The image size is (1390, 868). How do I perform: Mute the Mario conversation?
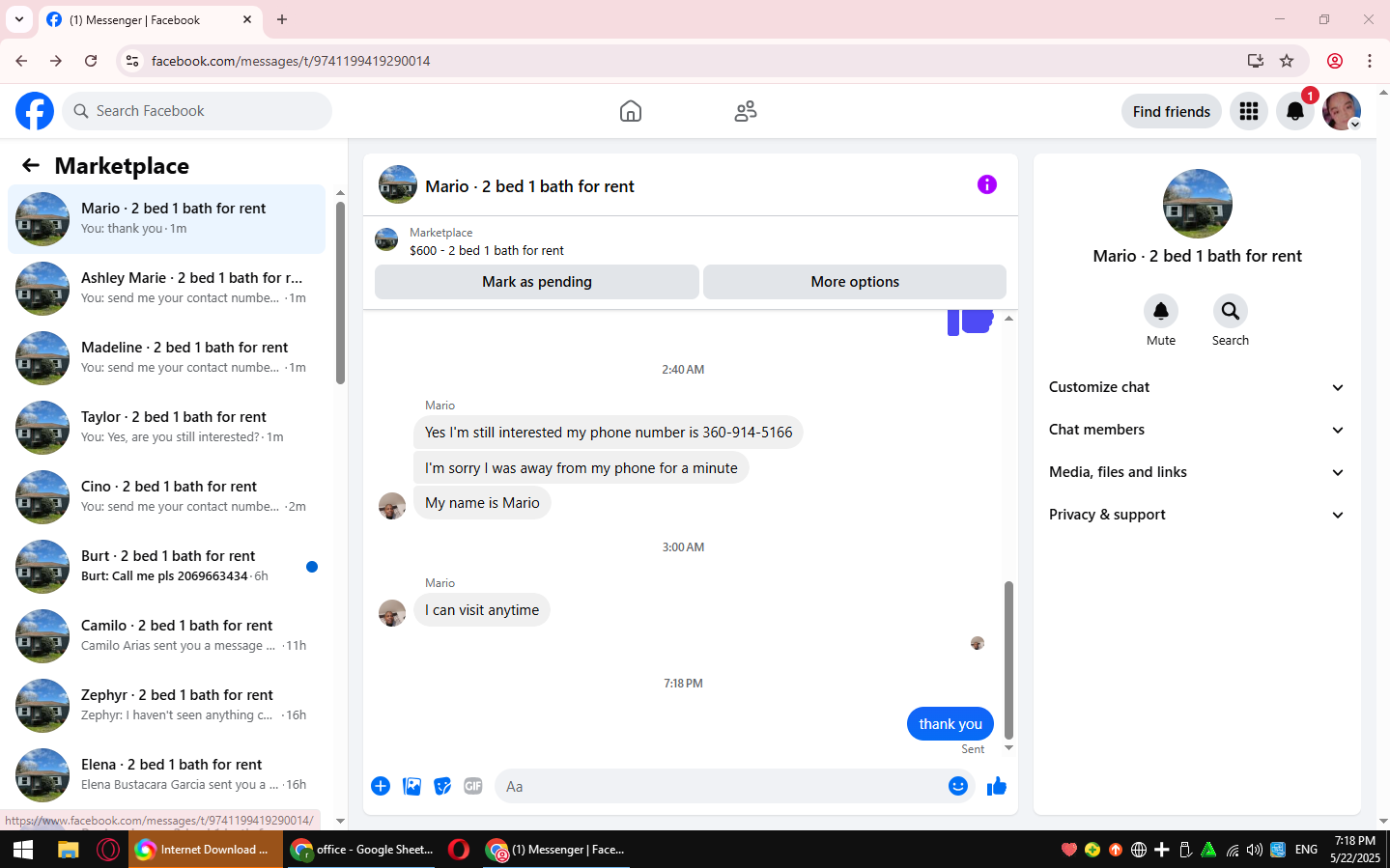pyautogui.click(x=1161, y=311)
